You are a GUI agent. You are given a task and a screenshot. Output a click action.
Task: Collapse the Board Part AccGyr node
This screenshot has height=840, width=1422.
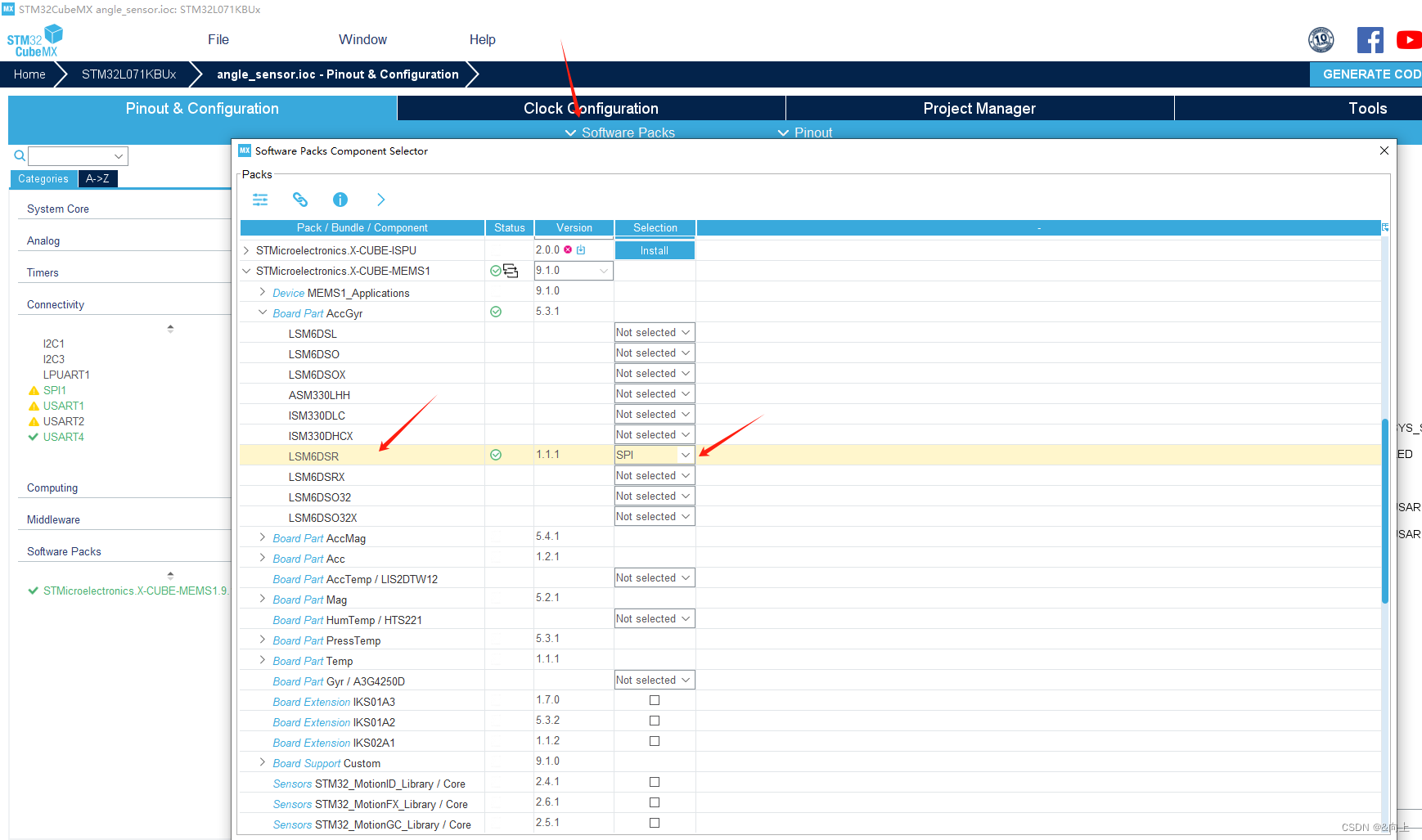(263, 312)
